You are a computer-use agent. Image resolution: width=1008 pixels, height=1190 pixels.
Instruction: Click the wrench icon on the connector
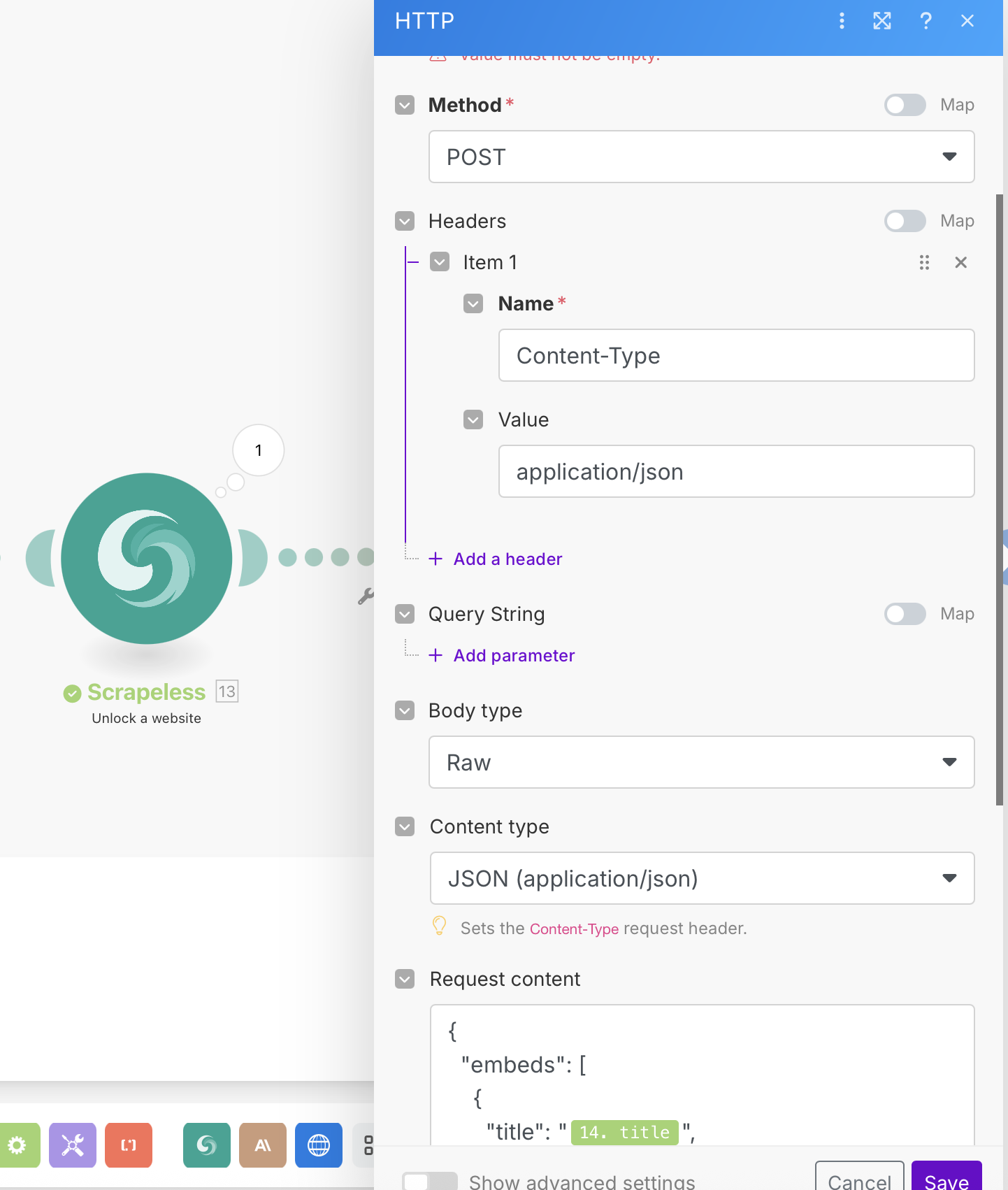click(366, 596)
